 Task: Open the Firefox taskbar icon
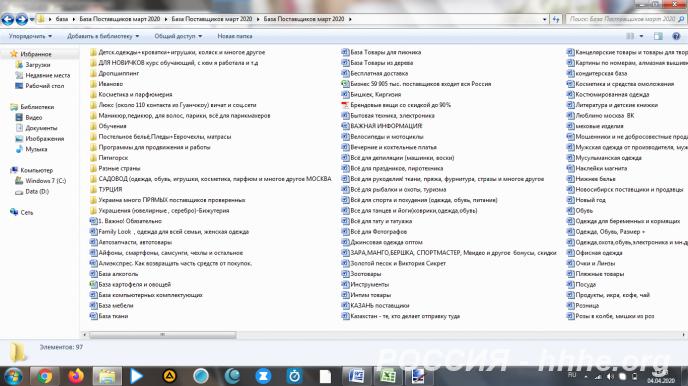[x=76, y=376]
